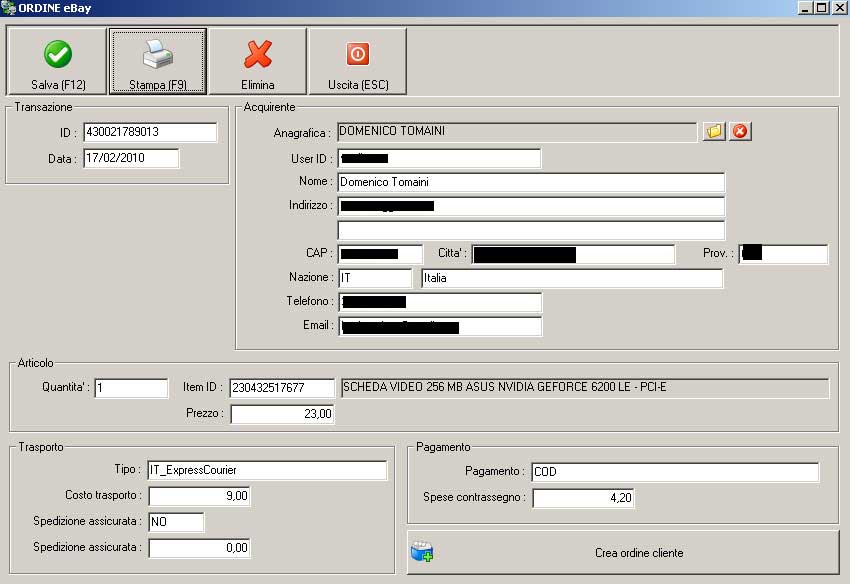Image resolution: width=850 pixels, height=584 pixels.
Task: Click into the User ID field
Action: [x=439, y=158]
